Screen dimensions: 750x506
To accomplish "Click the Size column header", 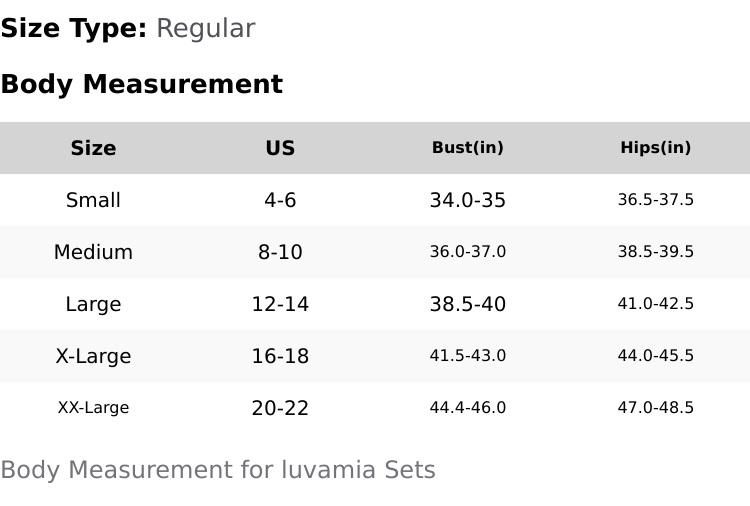I will tap(93, 148).
